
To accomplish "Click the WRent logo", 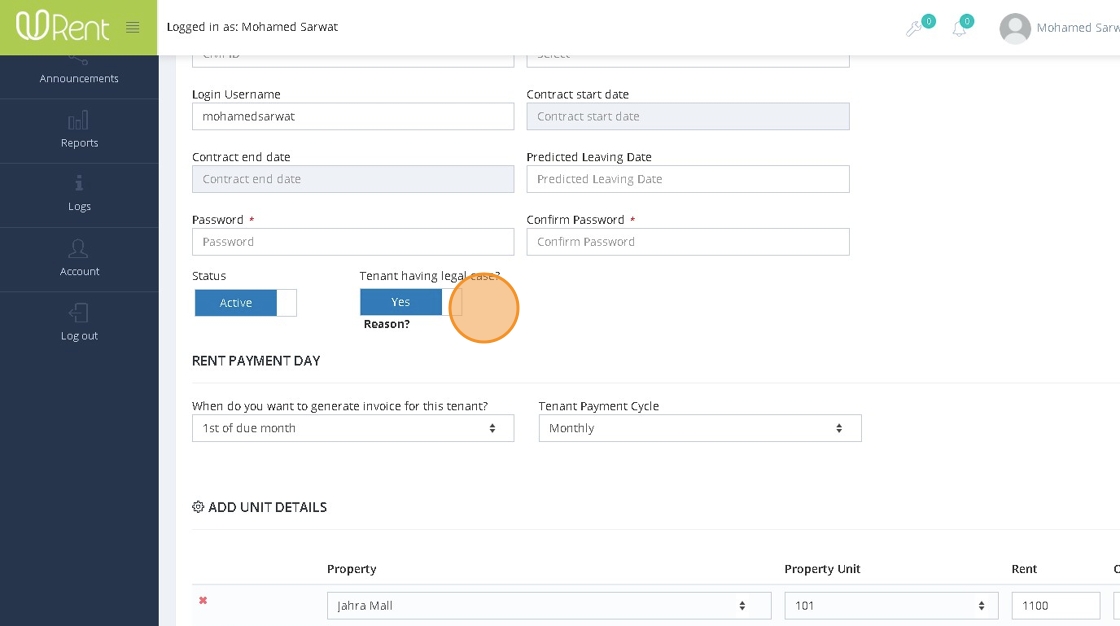I will pyautogui.click(x=62, y=26).
